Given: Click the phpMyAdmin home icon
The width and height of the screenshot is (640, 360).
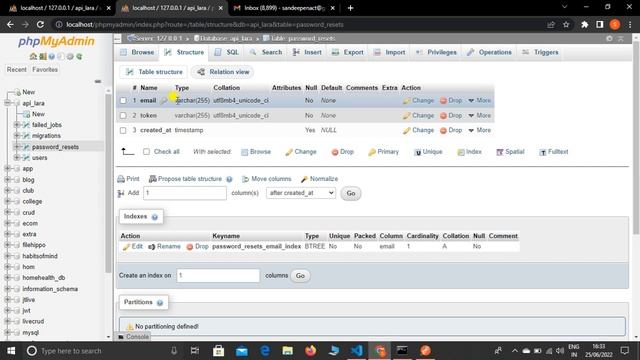Looking at the screenshot, I should click(x=33, y=56).
